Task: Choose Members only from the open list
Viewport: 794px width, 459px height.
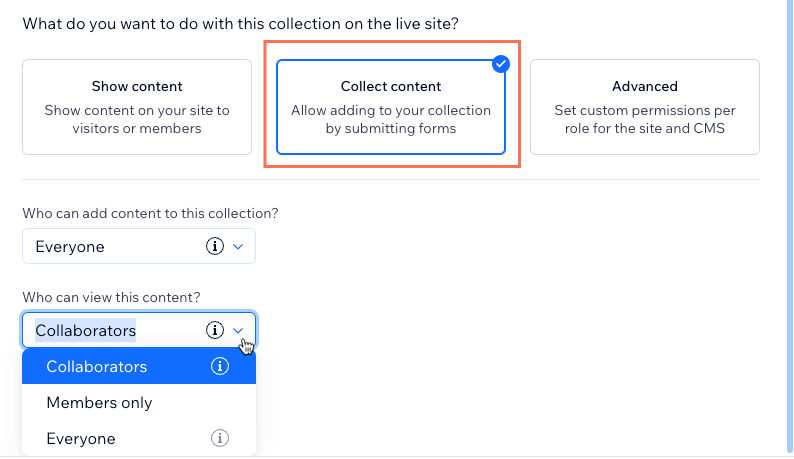Action: click(x=139, y=402)
